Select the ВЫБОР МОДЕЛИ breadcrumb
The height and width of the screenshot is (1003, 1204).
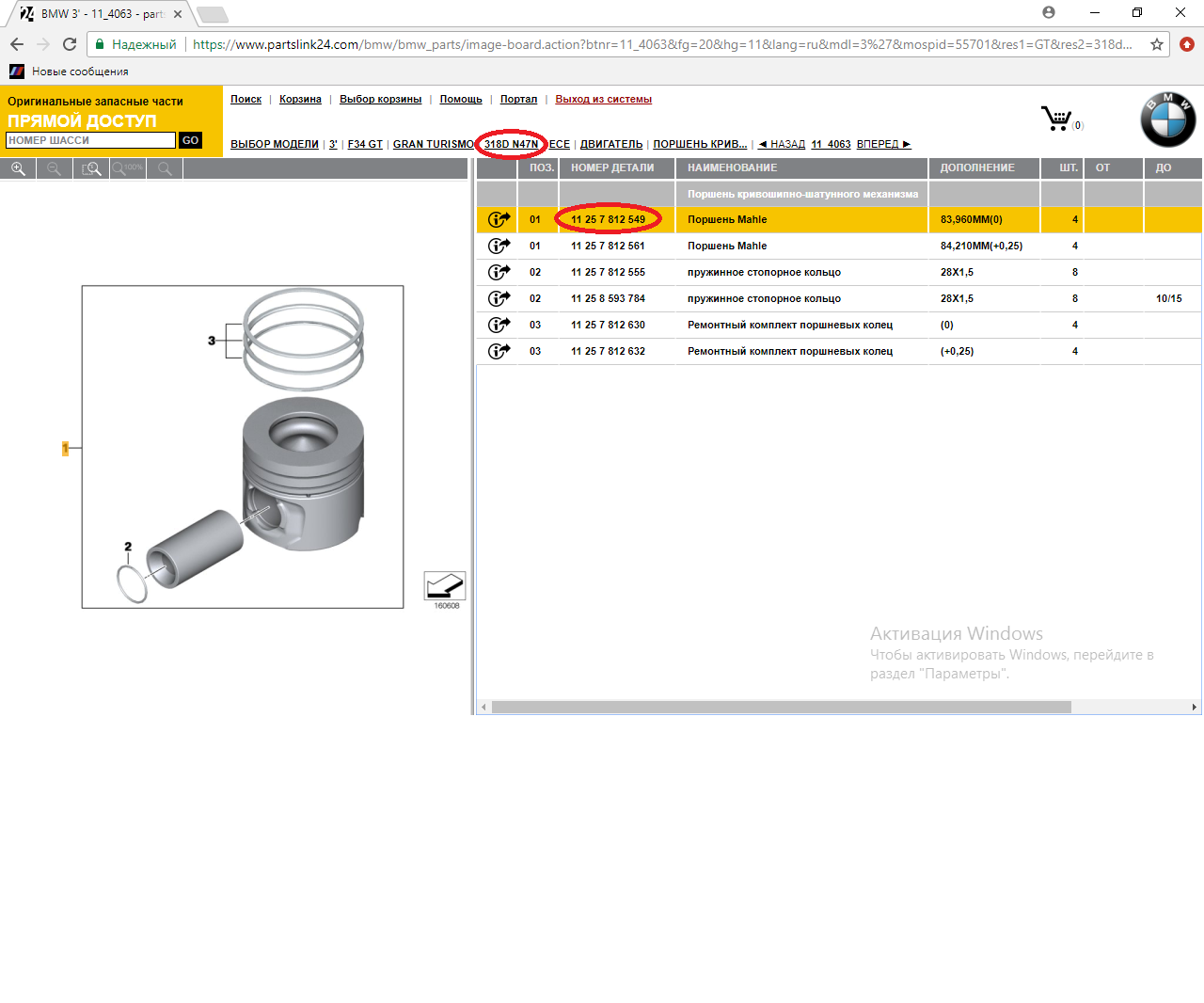tap(275, 144)
